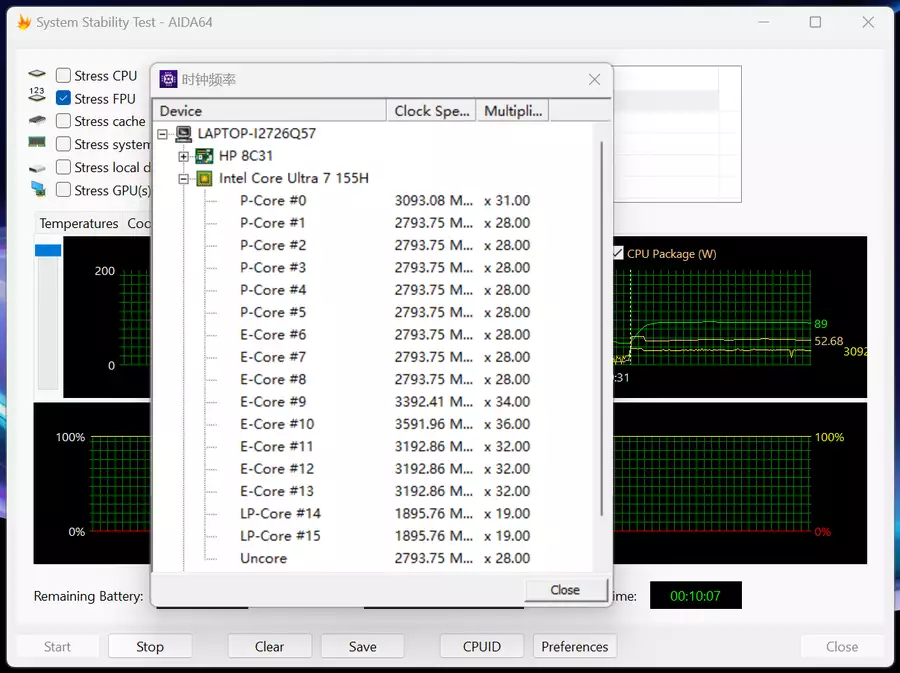Click the Intel Core Ultra 7 155H CPU icon
Viewport: 900px width, 673px height.
(x=204, y=178)
